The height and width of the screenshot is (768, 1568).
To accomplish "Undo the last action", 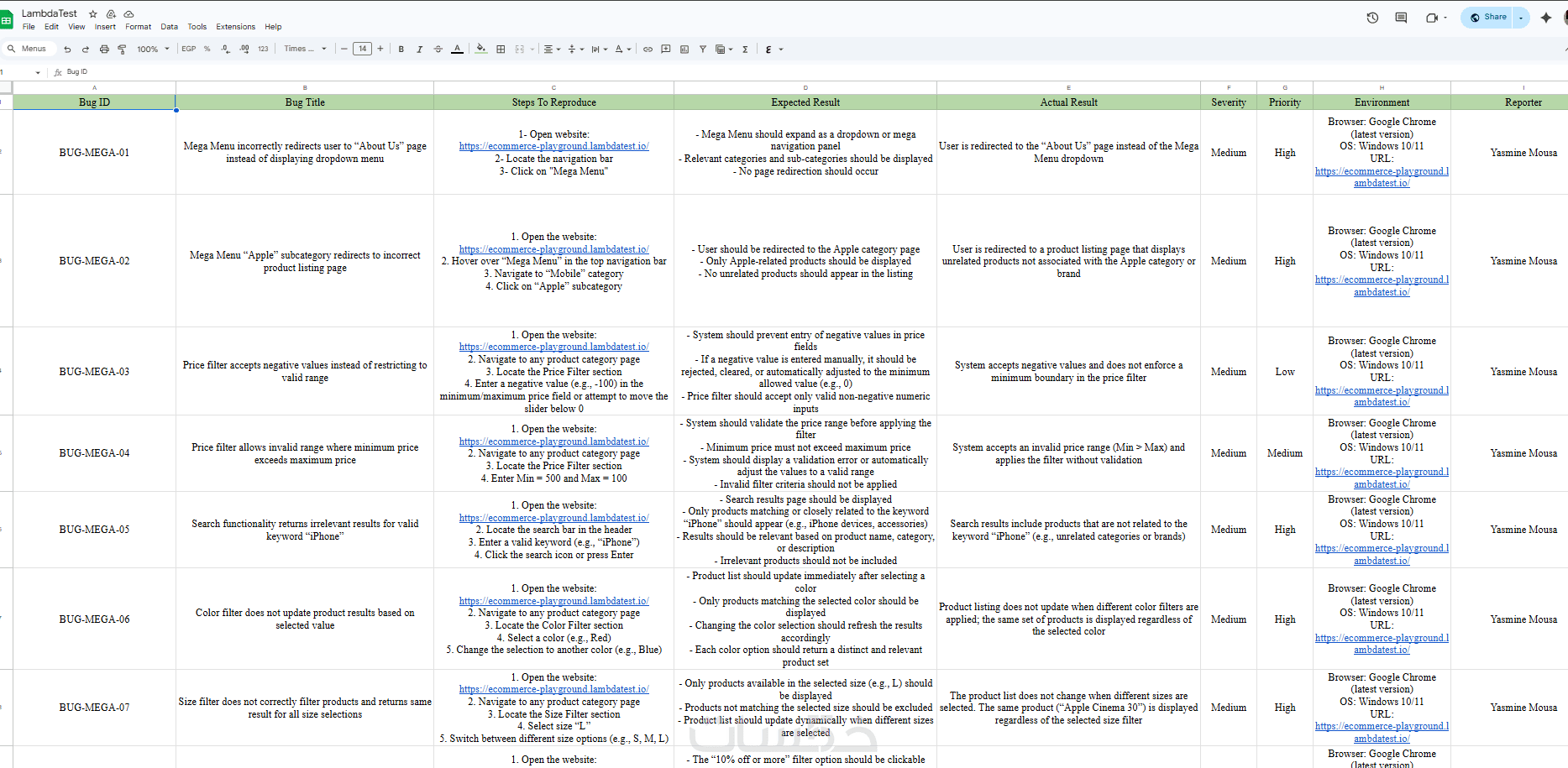I will tap(67, 50).
